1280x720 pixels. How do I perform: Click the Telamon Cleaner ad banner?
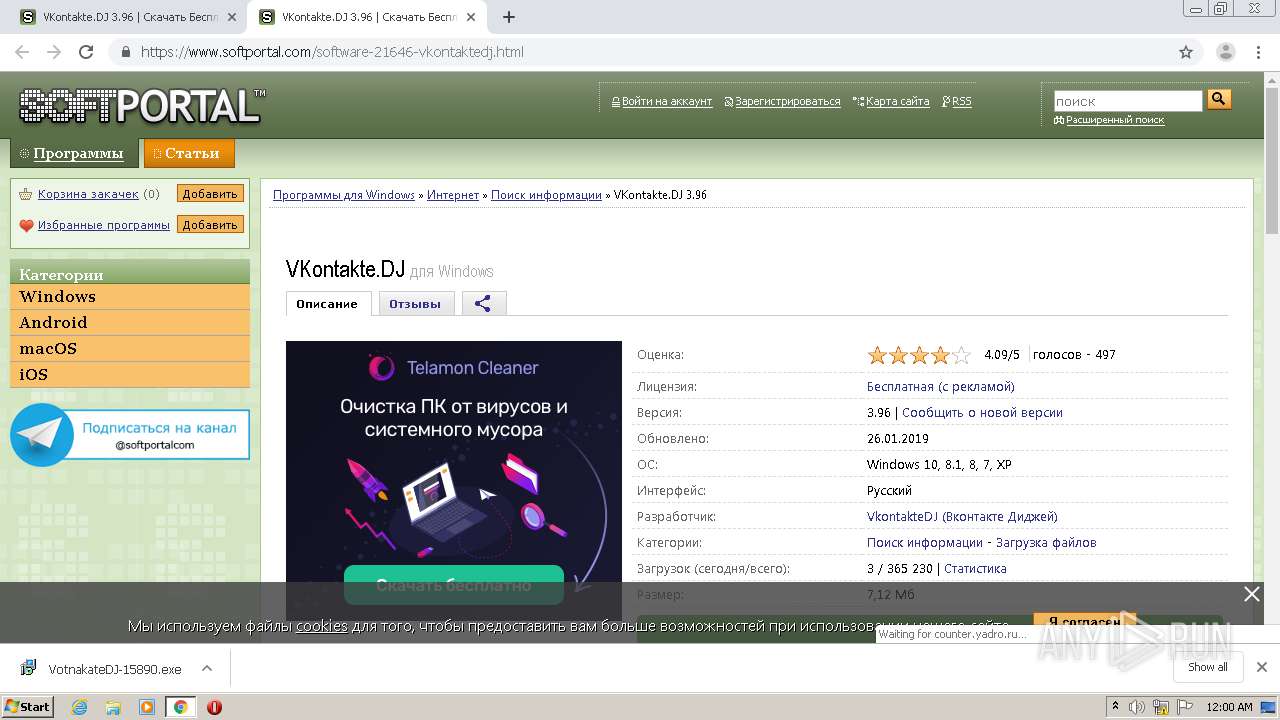tap(454, 480)
